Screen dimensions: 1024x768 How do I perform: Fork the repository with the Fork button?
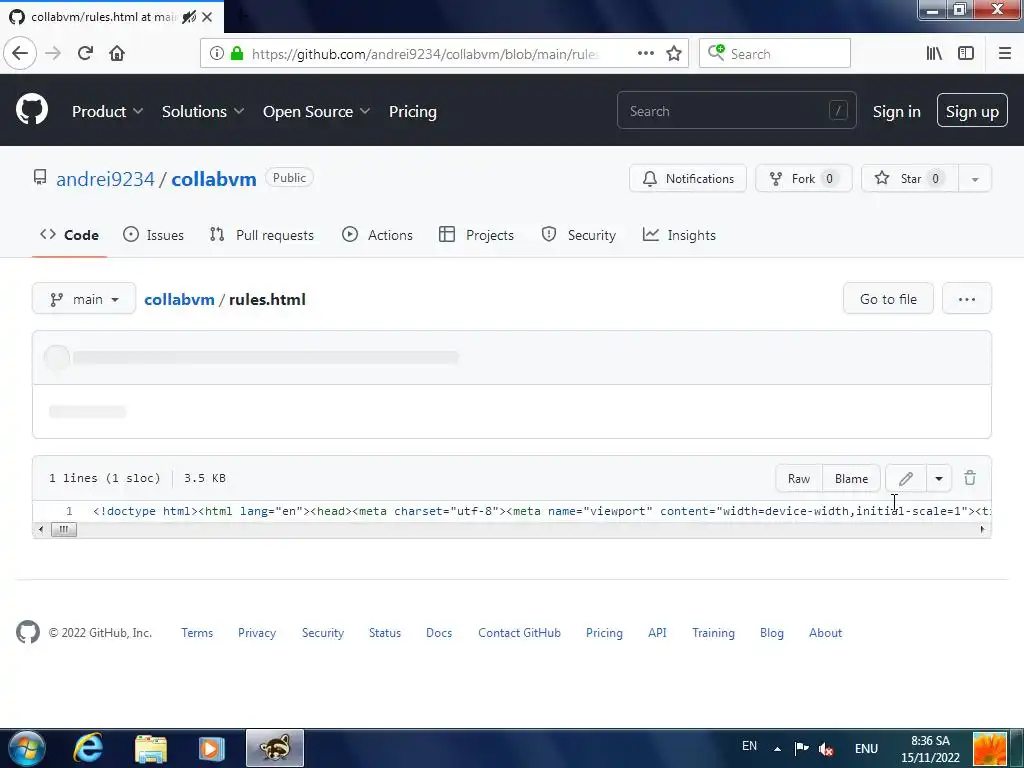click(804, 179)
